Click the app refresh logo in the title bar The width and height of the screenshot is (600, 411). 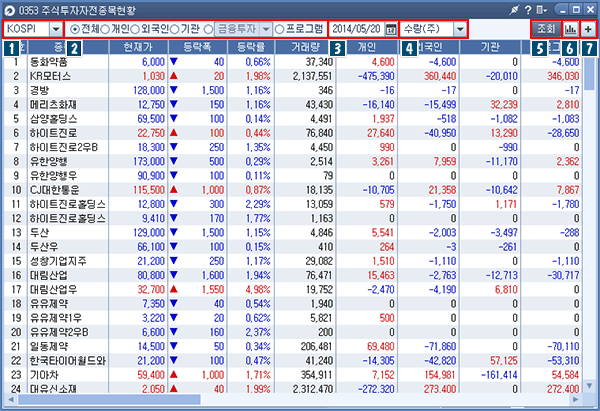[x=10, y=10]
